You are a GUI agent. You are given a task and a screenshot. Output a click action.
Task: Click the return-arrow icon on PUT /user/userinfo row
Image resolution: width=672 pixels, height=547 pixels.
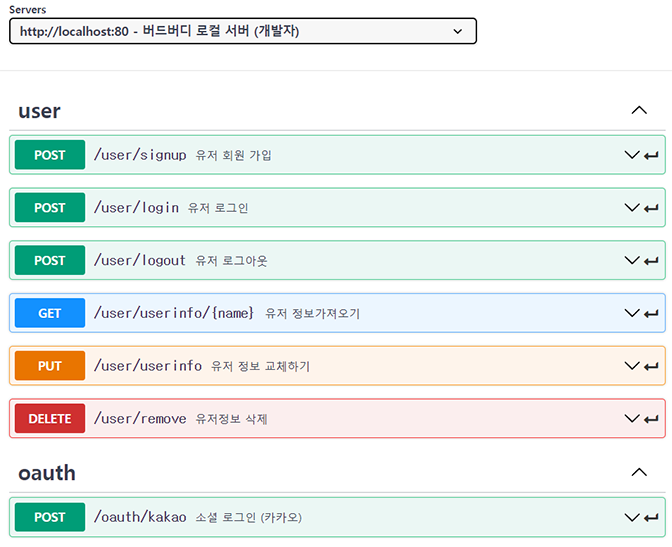651,367
